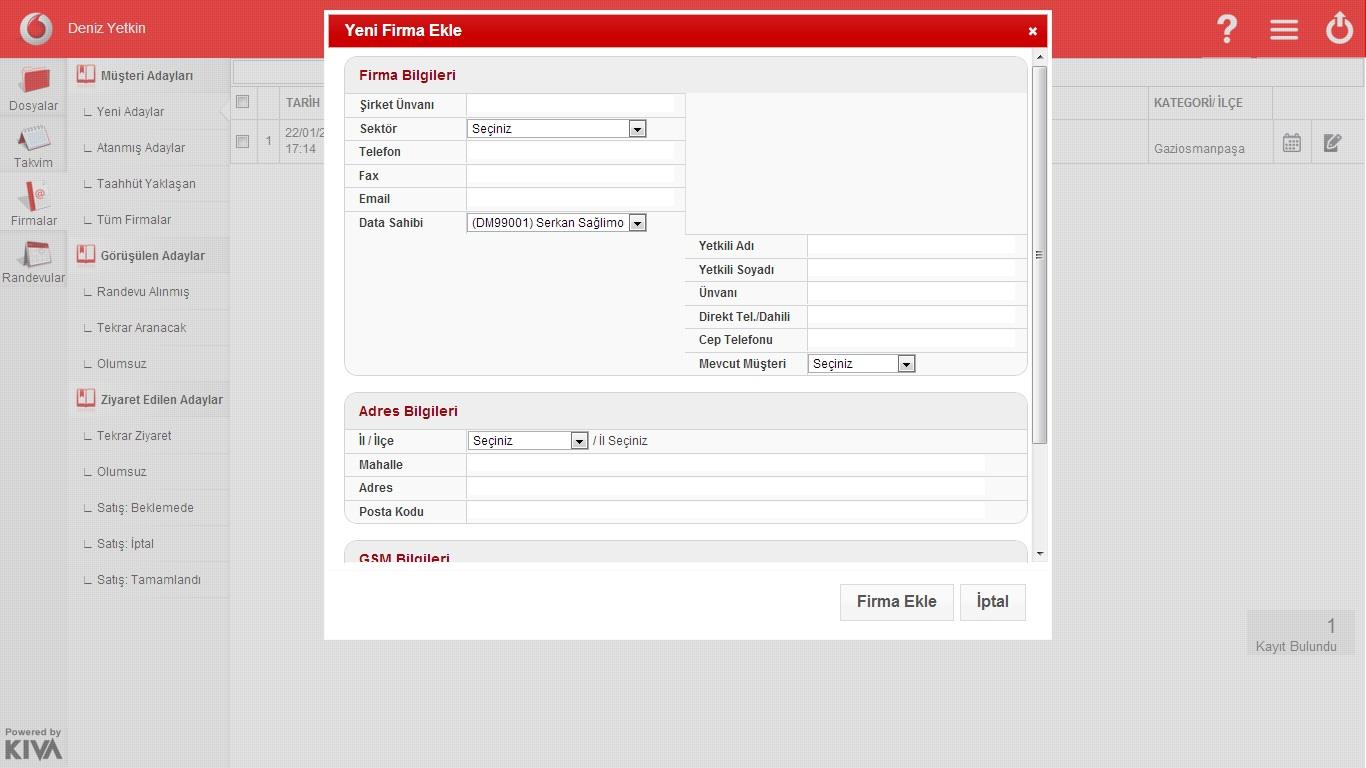The image size is (1366, 768).
Task: Select Tüm Firmalar in the side menu
Action: click(x=134, y=220)
